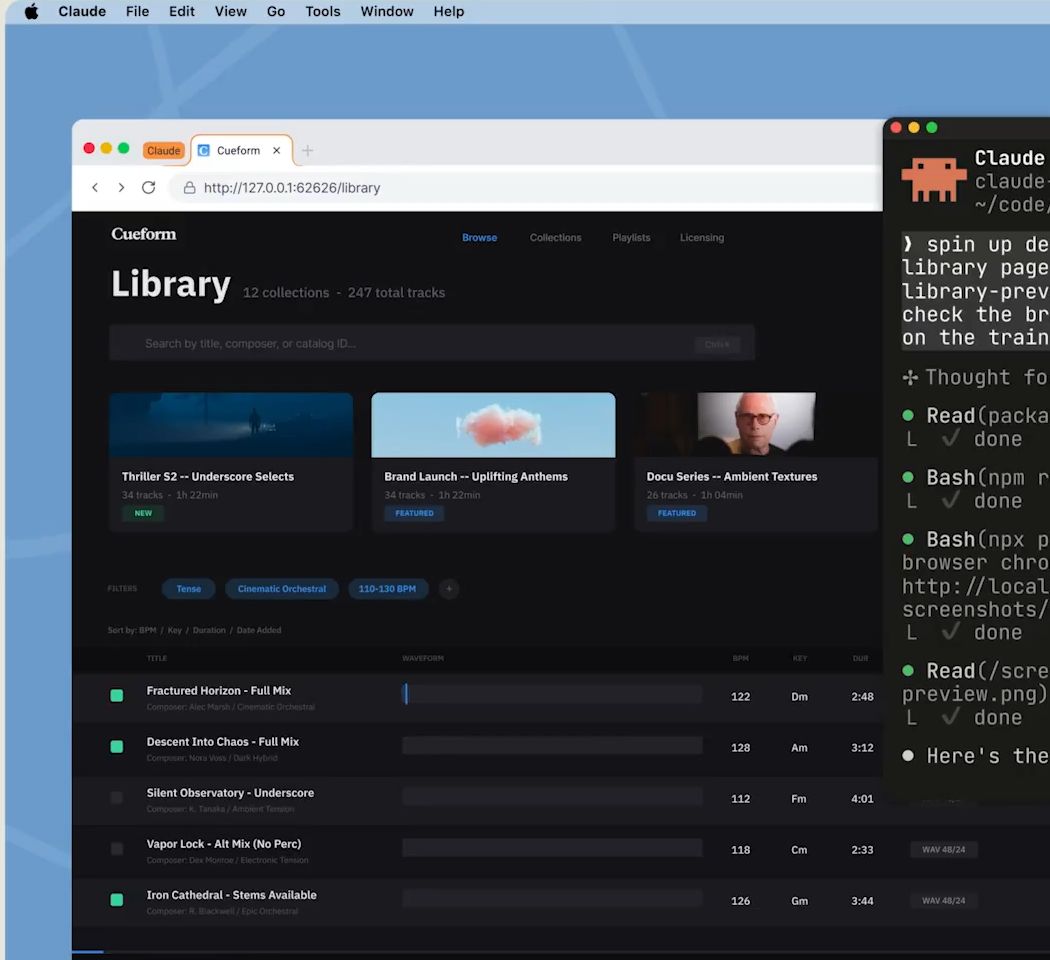The height and width of the screenshot is (960, 1050).
Task: Click the Apple menu icon
Action: pos(31,12)
